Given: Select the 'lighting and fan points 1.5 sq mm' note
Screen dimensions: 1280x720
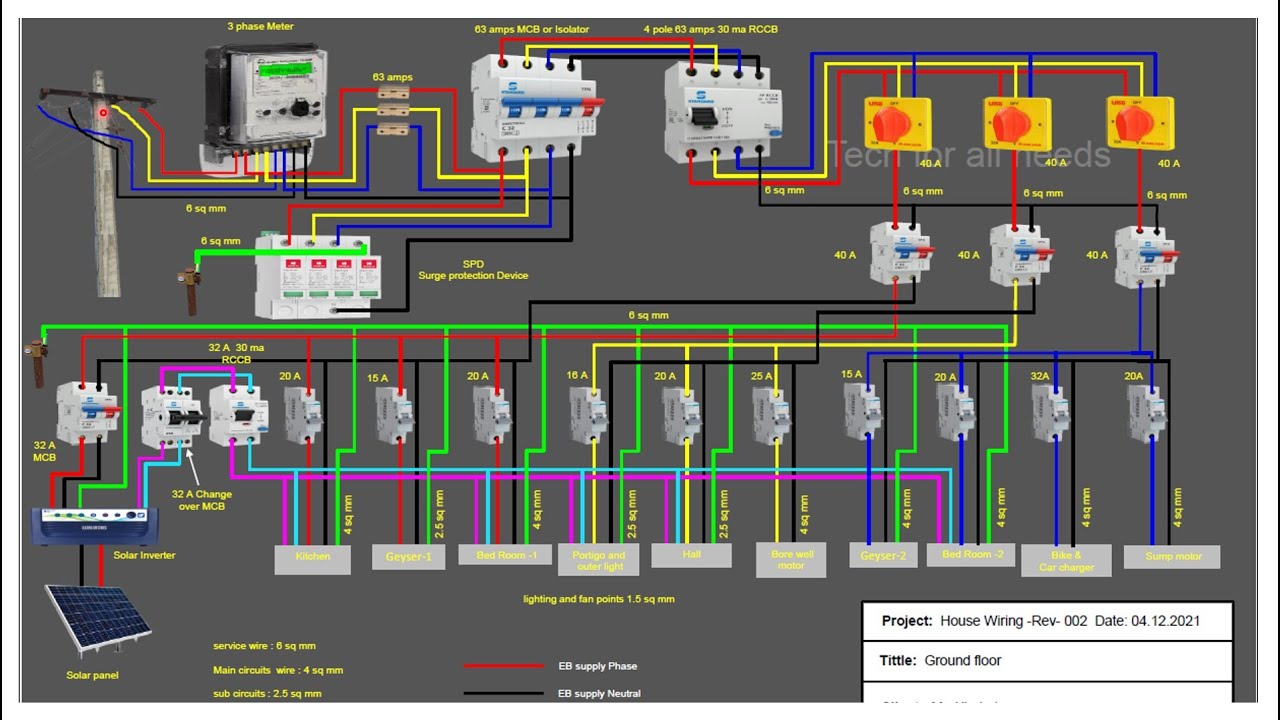Looking at the screenshot, I should pos(599,599).
